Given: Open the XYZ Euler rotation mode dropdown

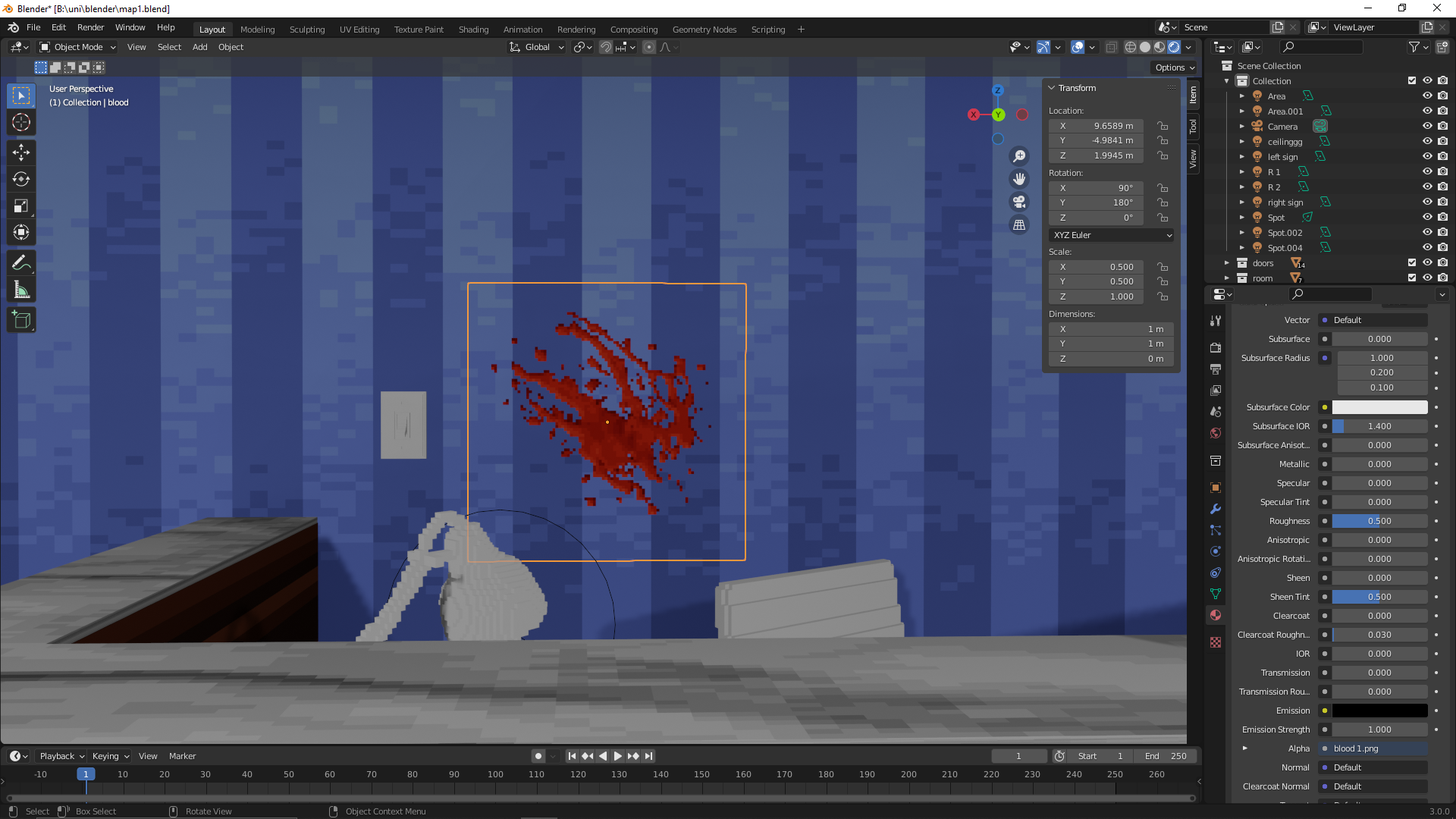Looking at the screenshot, I should [x=1112, y=235].
